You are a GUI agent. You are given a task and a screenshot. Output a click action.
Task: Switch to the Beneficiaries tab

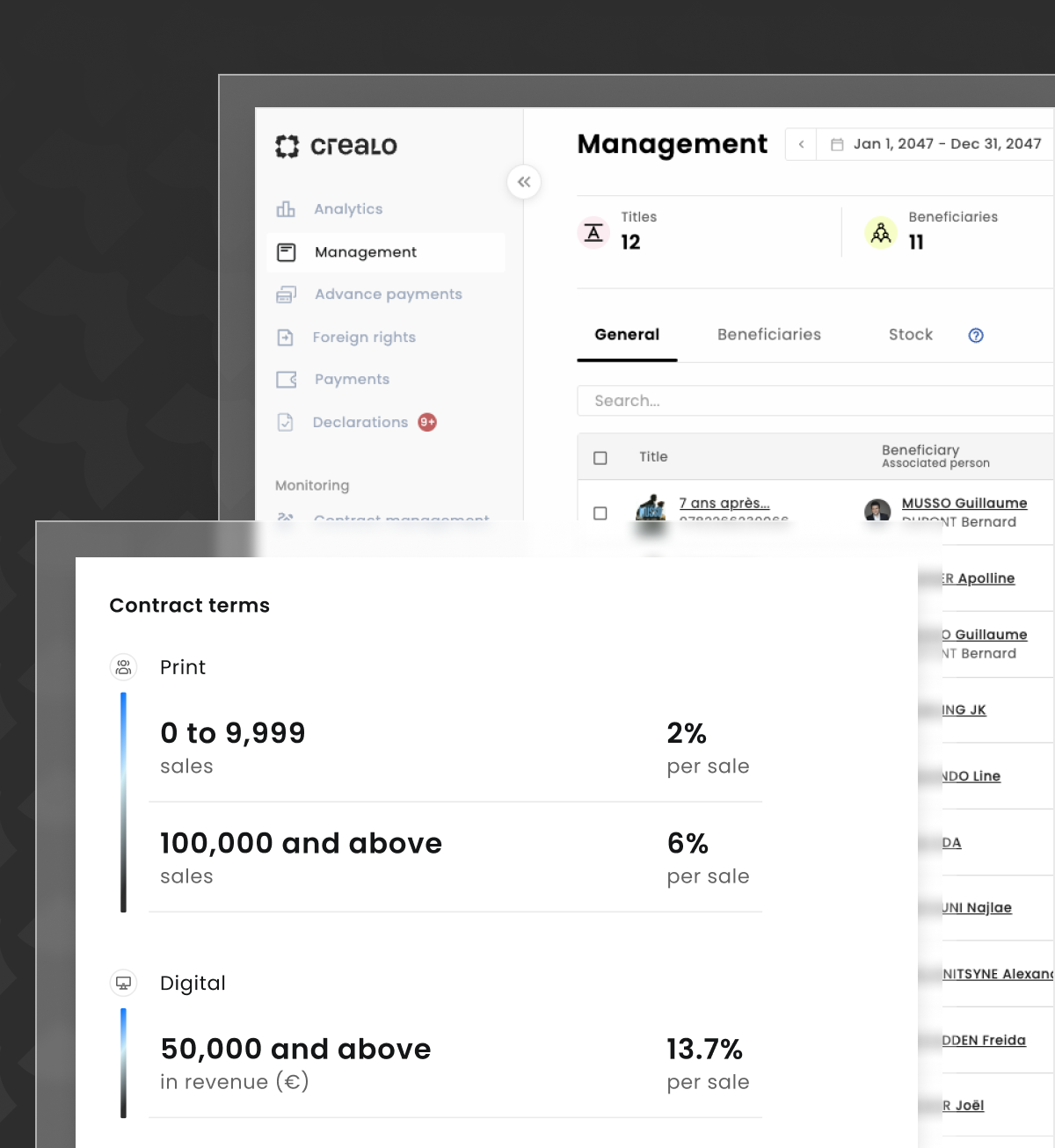(769, 335)
